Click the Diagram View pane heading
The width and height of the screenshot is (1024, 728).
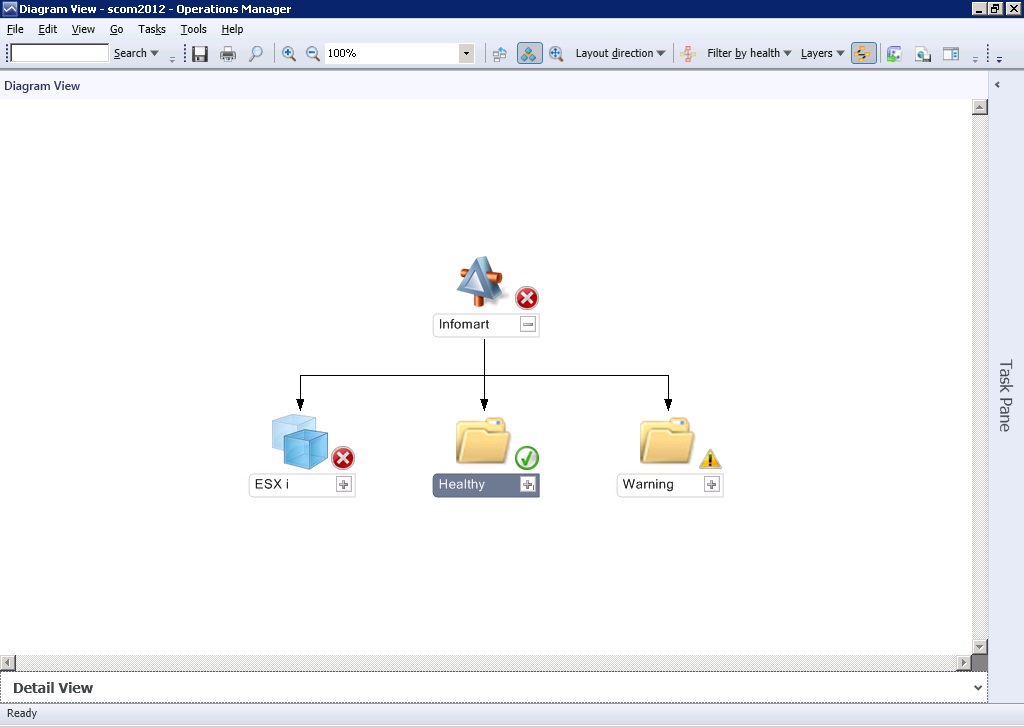(x=42, y=86)
